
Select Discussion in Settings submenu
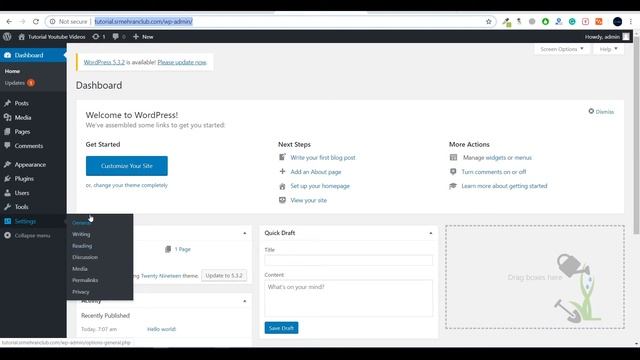(85, 257)
